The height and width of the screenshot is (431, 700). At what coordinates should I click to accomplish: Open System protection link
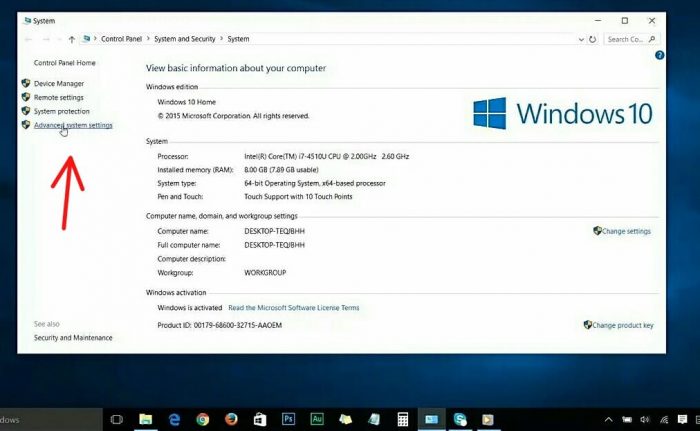tap(62, 111)
